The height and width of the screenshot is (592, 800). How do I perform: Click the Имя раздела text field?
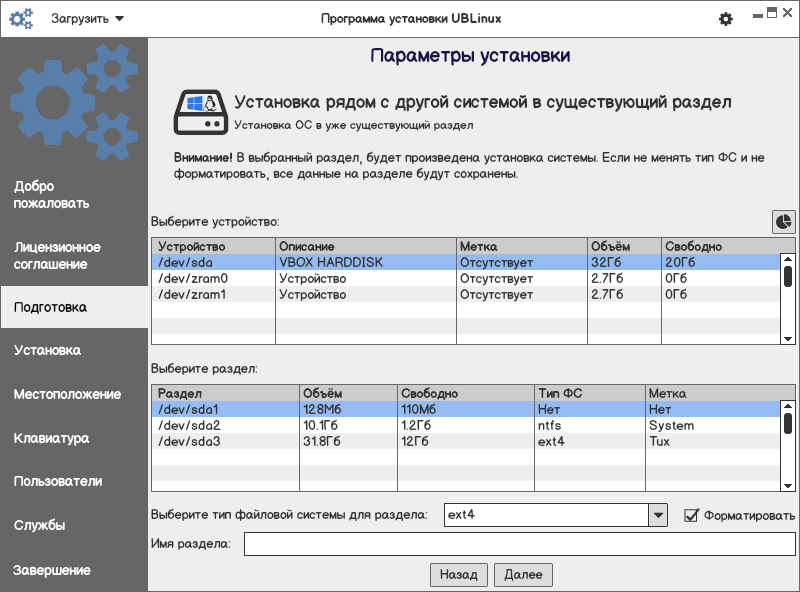[519, 544]
